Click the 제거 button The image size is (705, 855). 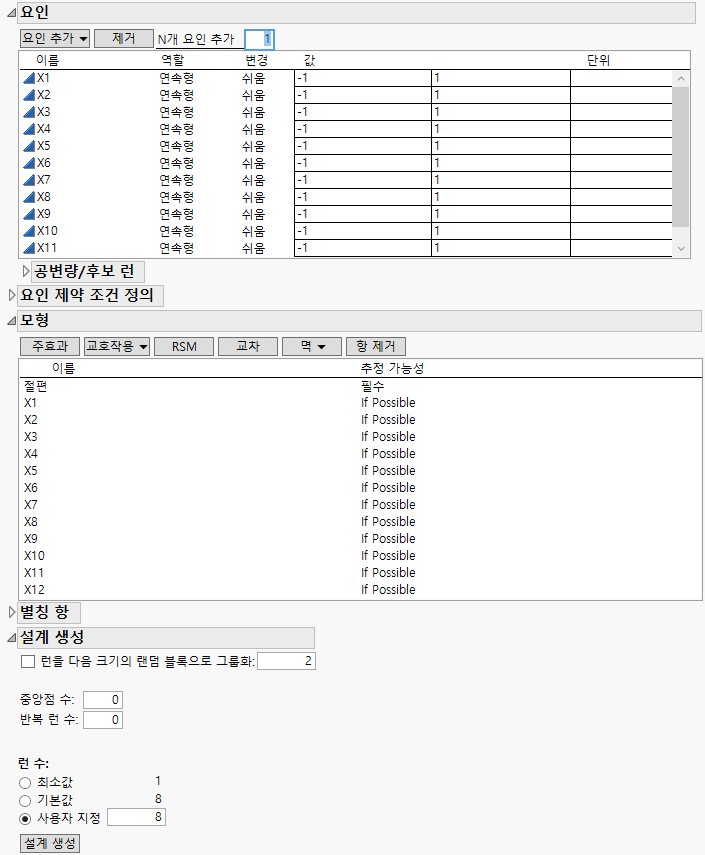[124, 38]
